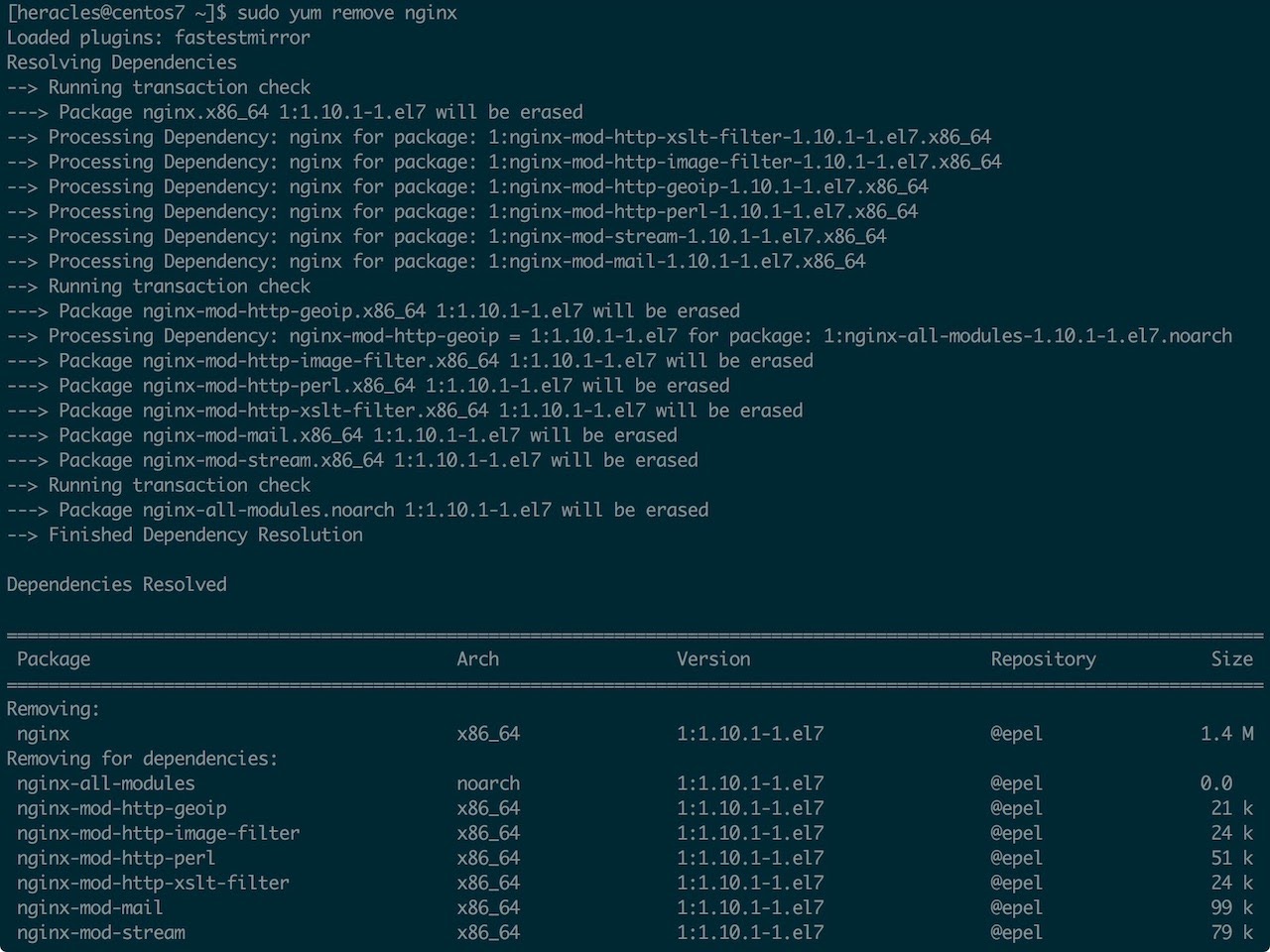Viewport: 1270px width, 952px height.
Task: Click the '99 k' size value
Action: (x=1232, y=907)
